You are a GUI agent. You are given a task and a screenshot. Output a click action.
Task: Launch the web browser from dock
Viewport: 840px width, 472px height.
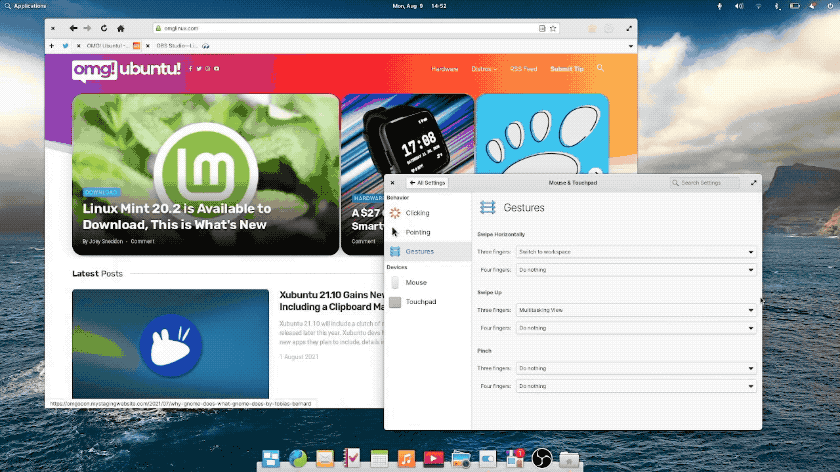click(x=298, y=459)
